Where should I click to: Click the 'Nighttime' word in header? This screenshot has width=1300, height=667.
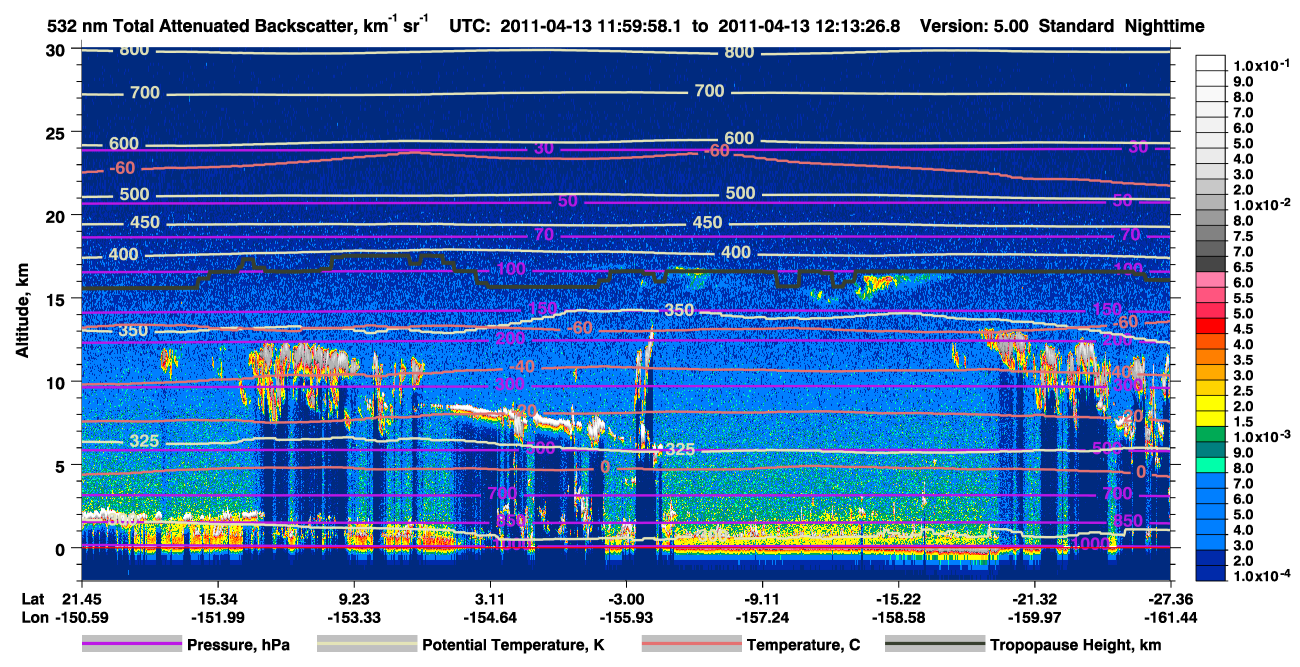tap(1163, 25)
